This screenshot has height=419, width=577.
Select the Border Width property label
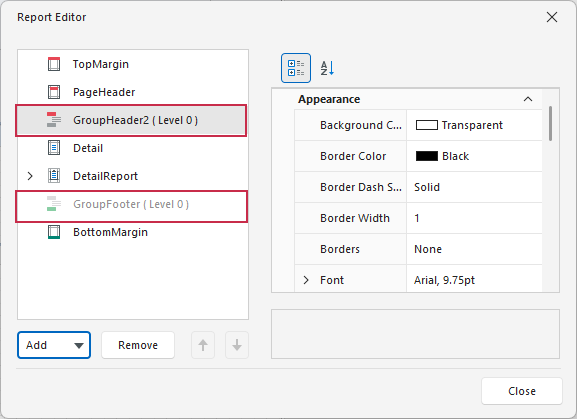tap(355, 218)
